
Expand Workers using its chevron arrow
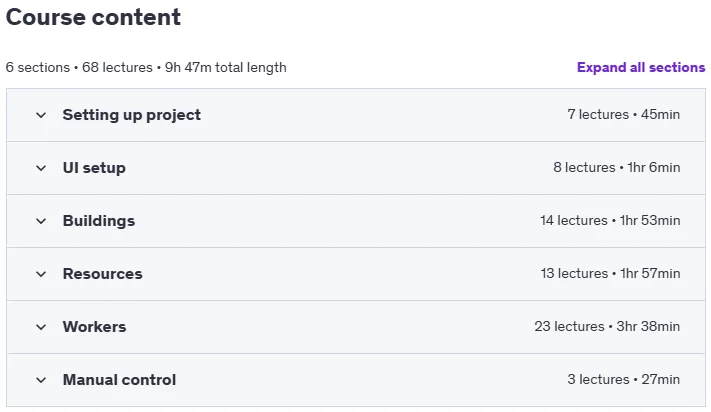(41, 327)
